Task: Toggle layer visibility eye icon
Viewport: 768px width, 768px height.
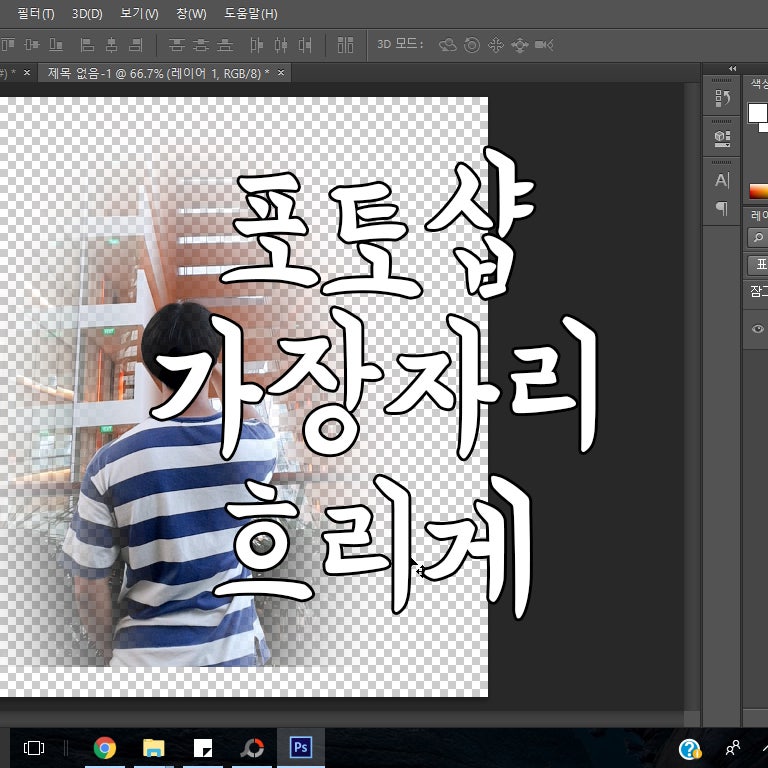Action: [757, 329]
